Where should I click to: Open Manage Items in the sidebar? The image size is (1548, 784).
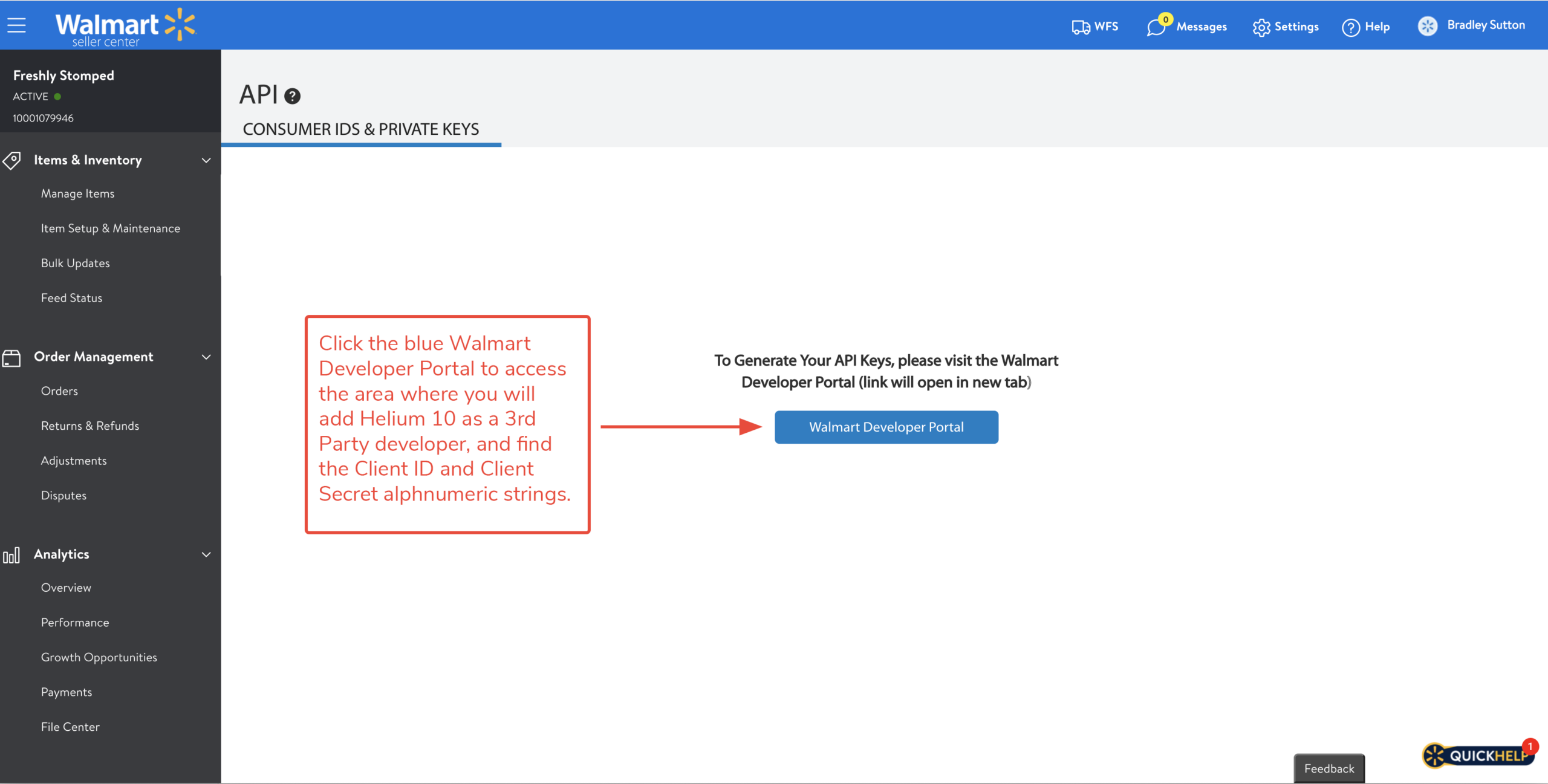(77, 193)
